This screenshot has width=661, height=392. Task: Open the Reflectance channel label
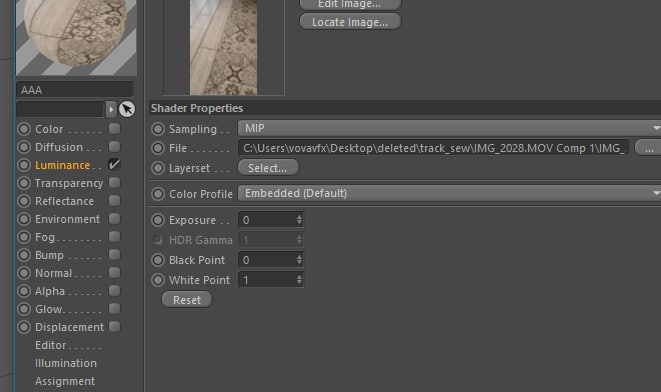tap(64, 201)
